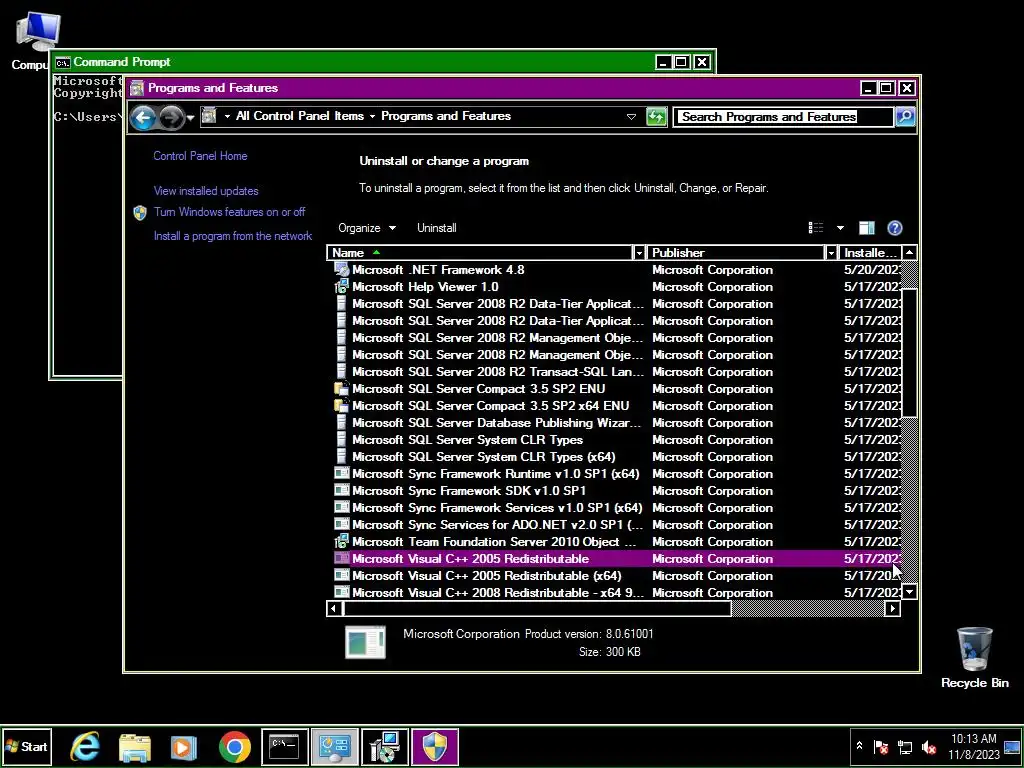
Task: Launch Internet Explorer from taskbar
Action: (85, 747)
